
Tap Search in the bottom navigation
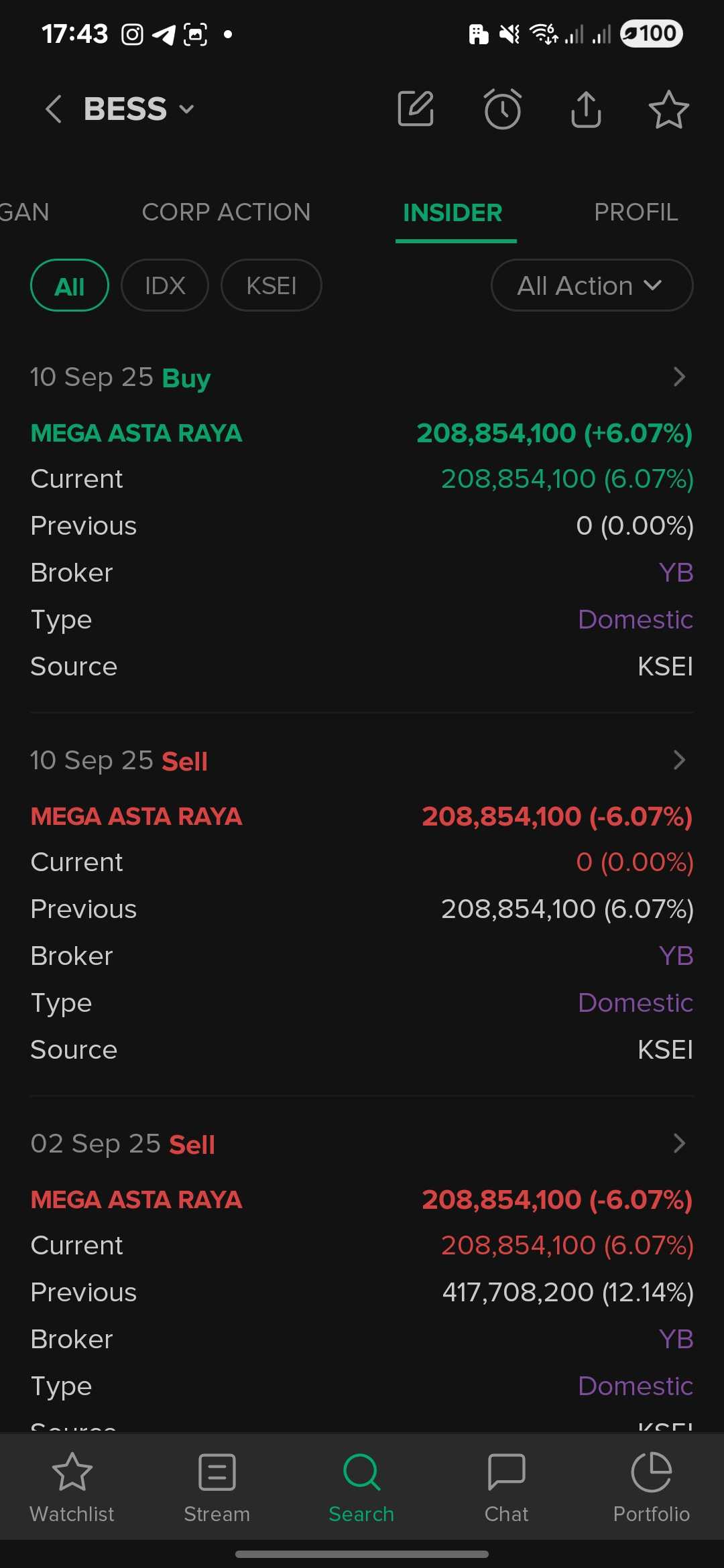tap(361, 1486)
